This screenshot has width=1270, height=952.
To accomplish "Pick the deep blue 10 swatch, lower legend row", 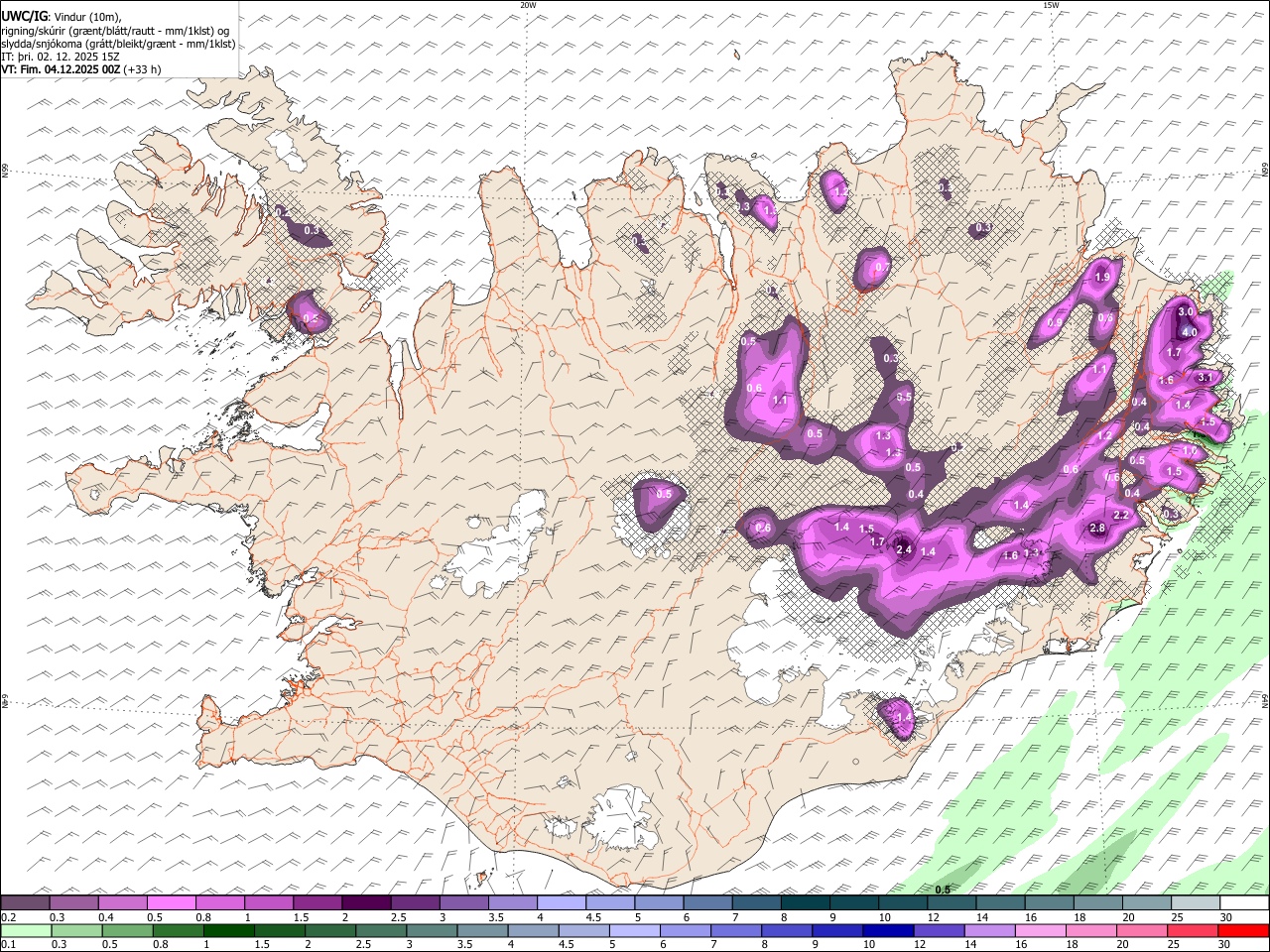I will pos(889,931).
